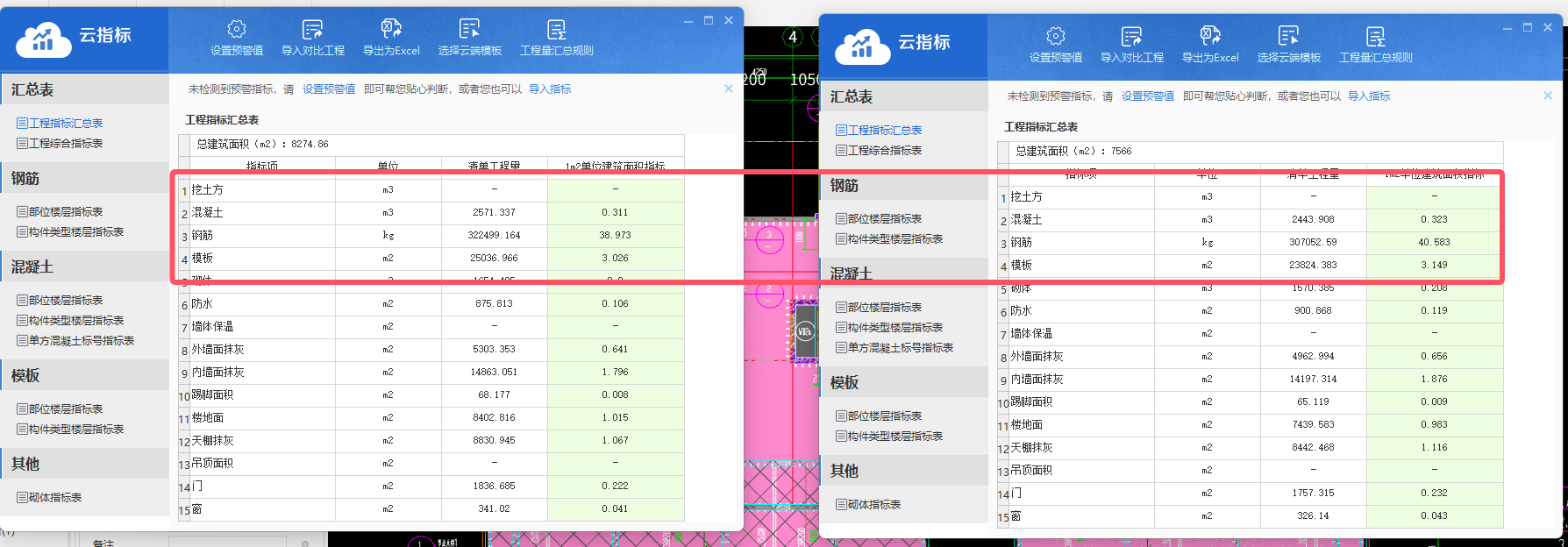Click 选择云端模板 icon in left window toolbar

point(469,29)
